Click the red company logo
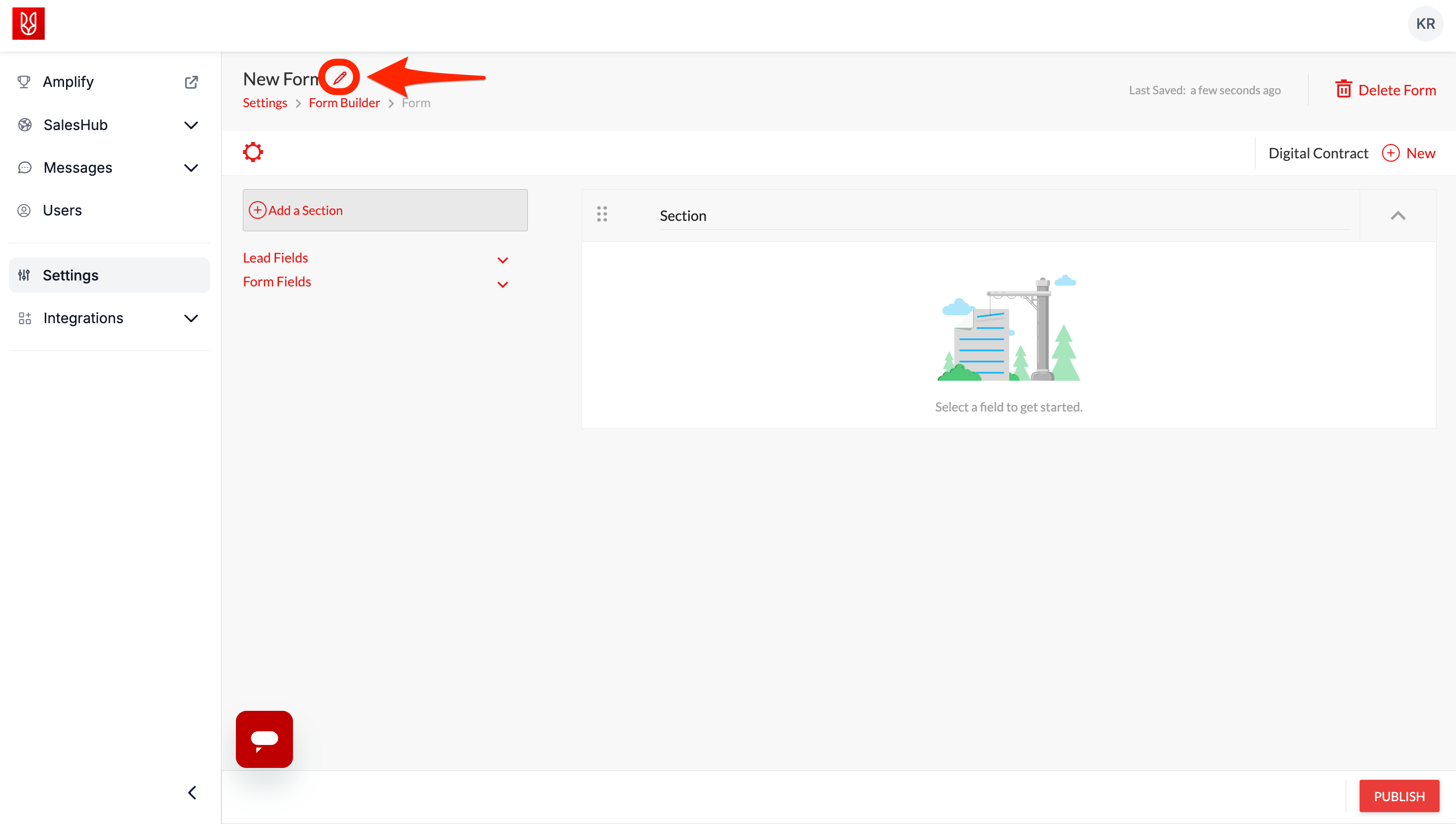The height and width of the screenshot is (824, 1456). coord(28,24)
